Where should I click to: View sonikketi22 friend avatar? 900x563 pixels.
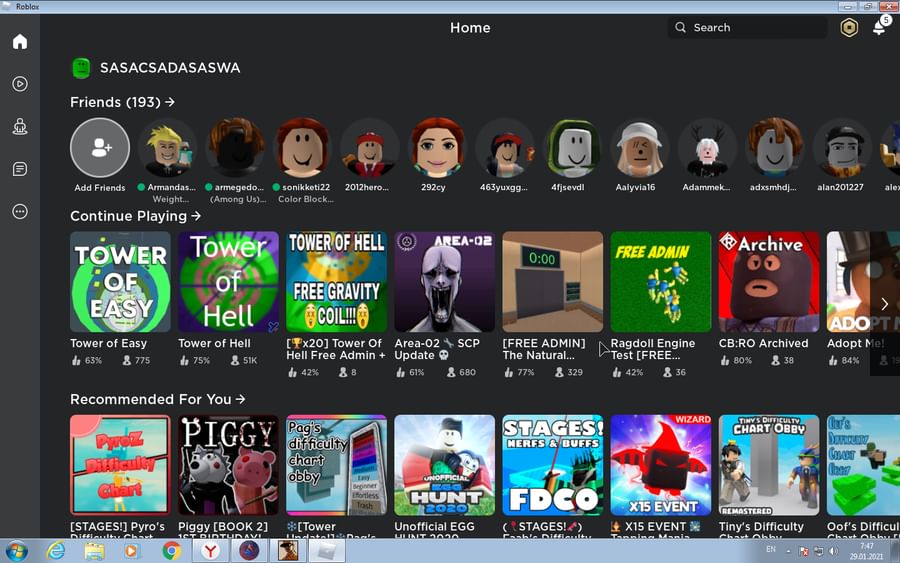click(302, 147)
